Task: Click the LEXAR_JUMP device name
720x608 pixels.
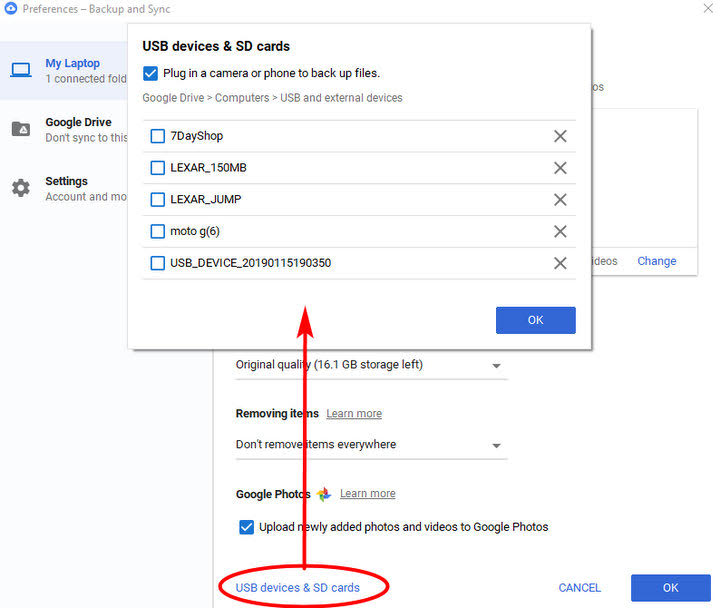Action: pos(206,199)
